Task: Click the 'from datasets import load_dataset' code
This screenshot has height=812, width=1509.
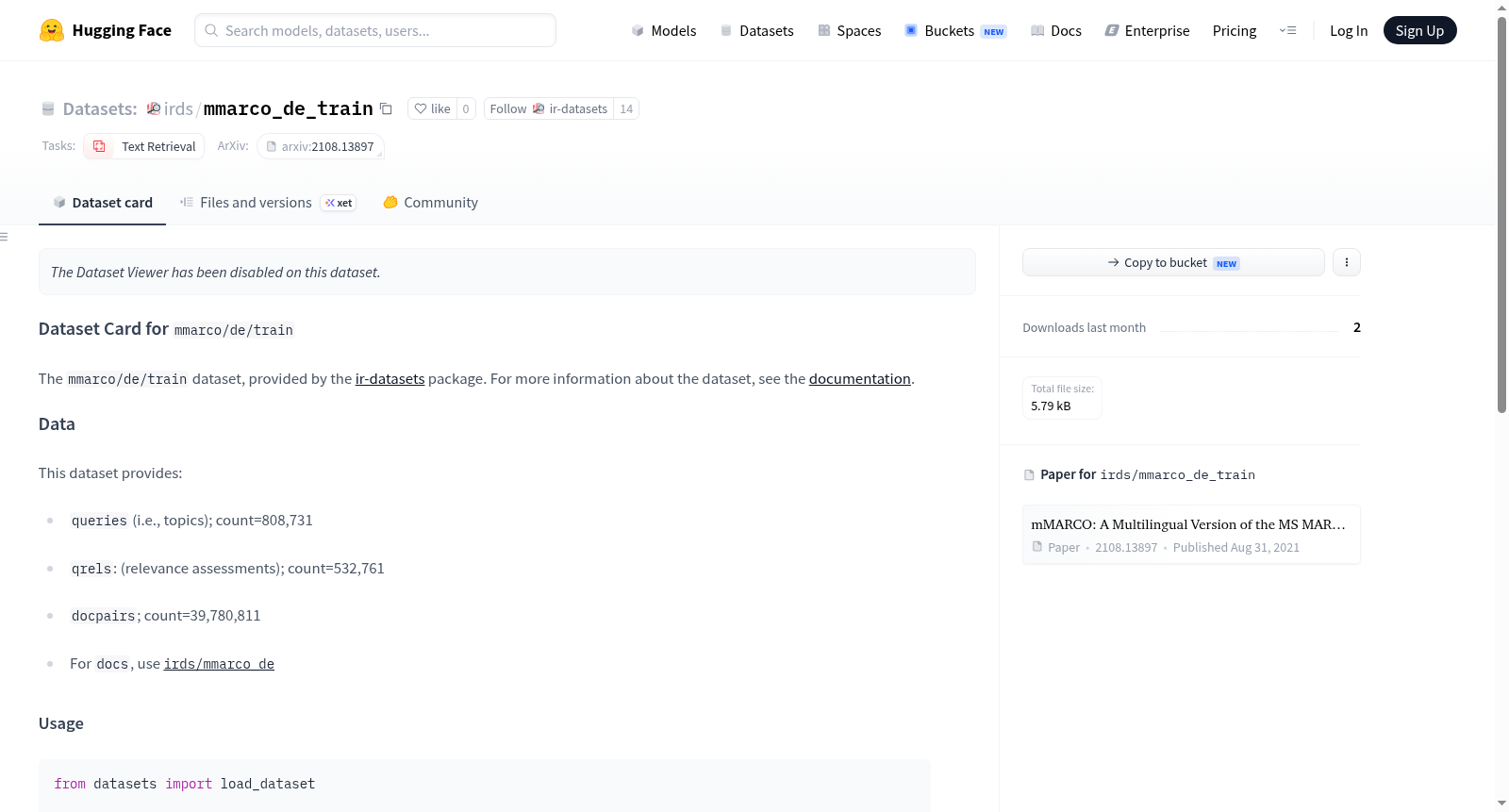Action: pos(185,784)
